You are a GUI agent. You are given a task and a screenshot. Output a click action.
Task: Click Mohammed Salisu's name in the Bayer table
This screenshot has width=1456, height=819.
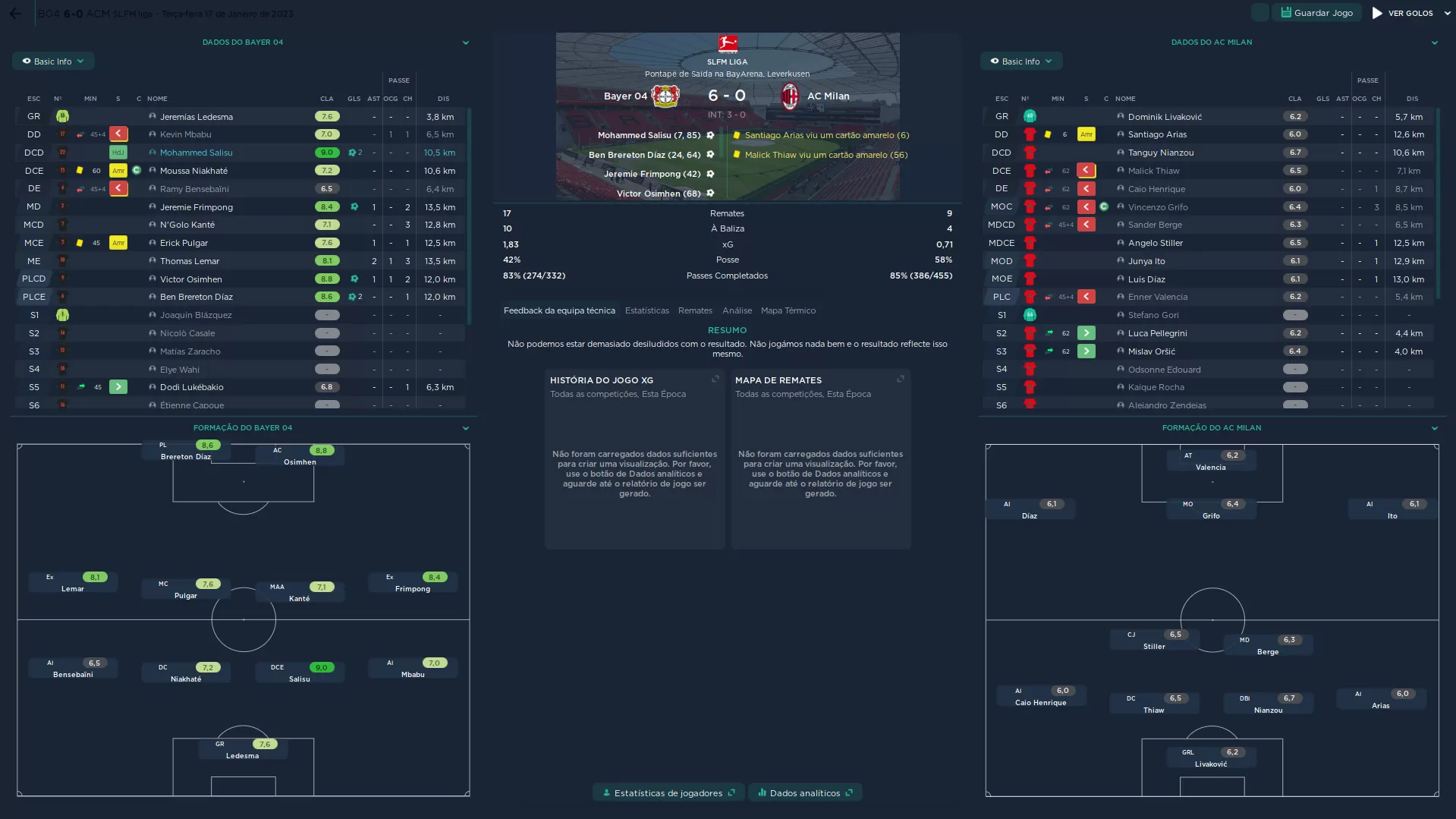coord(197,153)
